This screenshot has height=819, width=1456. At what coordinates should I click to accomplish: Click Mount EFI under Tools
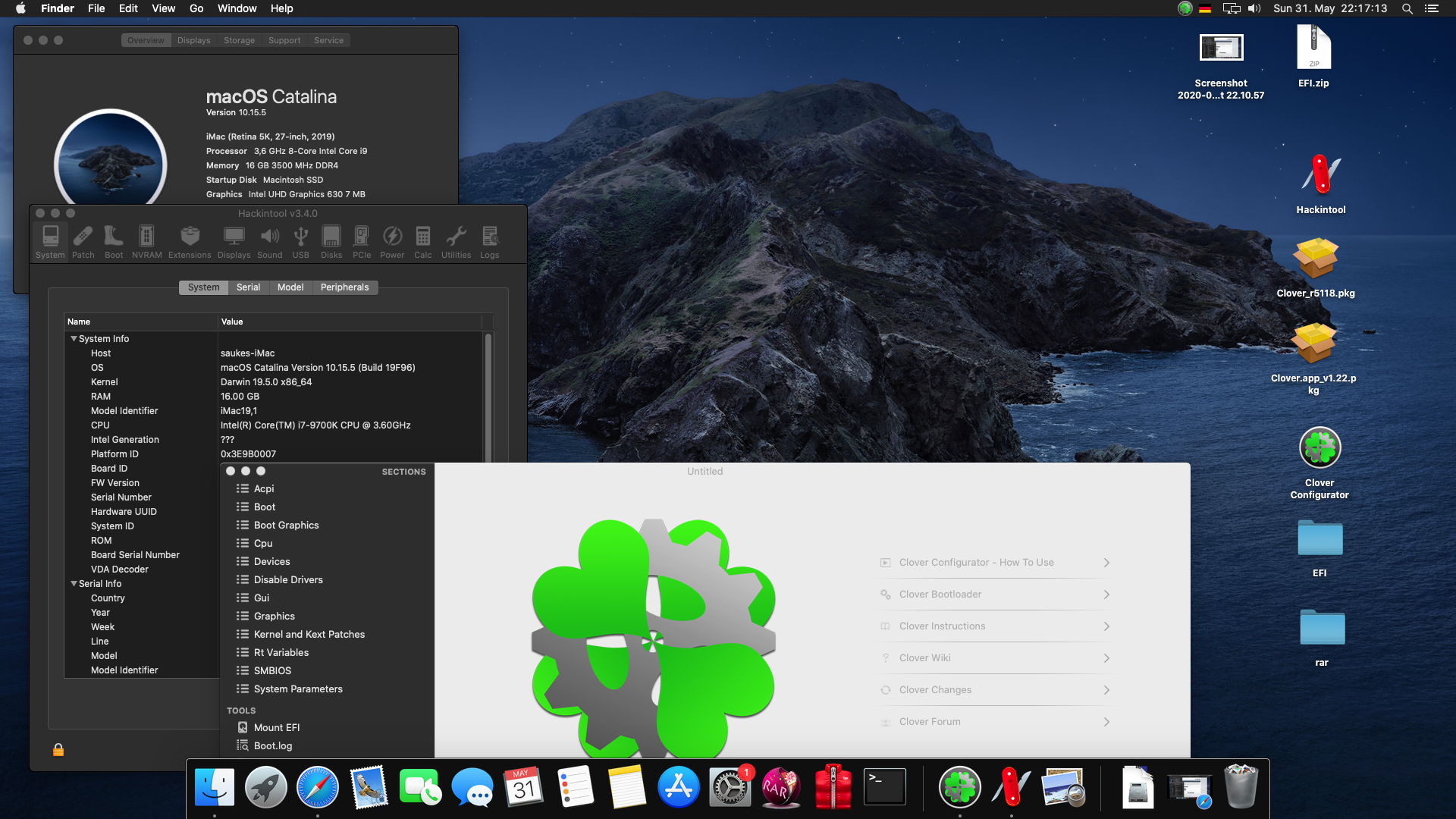pyautogui.click(x=276, y=728)
